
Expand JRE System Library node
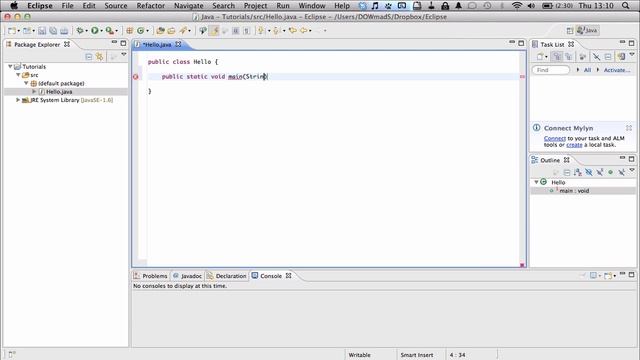pyautogui.click(x=18, y=100)
